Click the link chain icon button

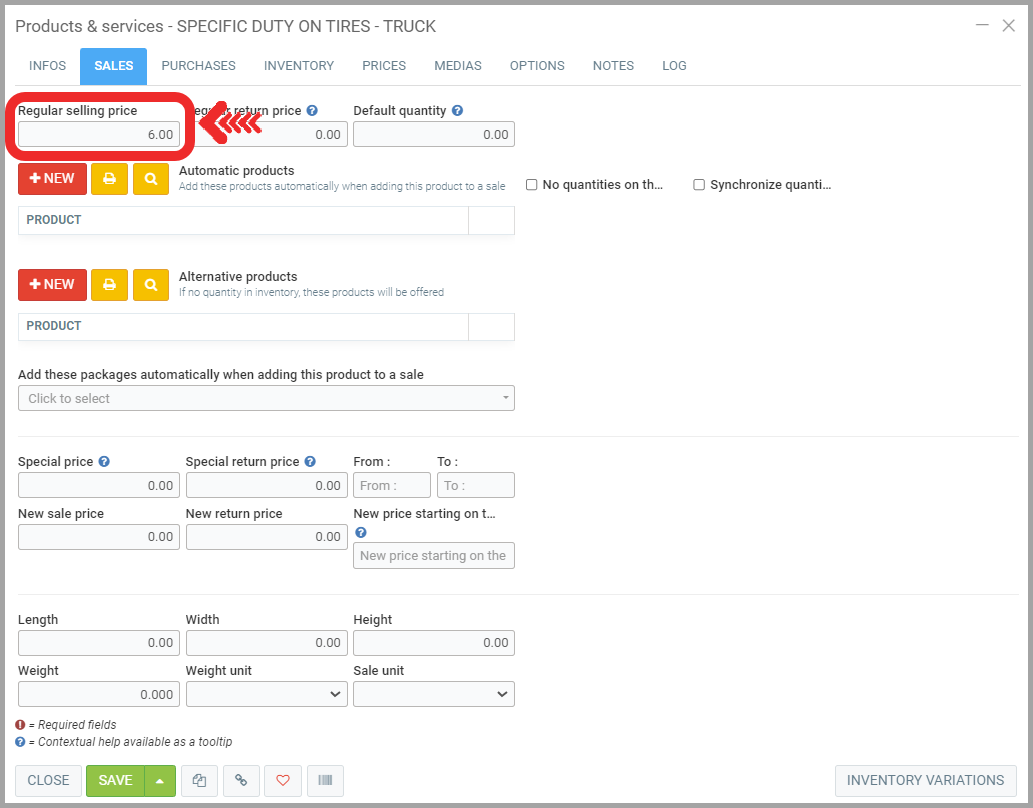click(241, 781)
